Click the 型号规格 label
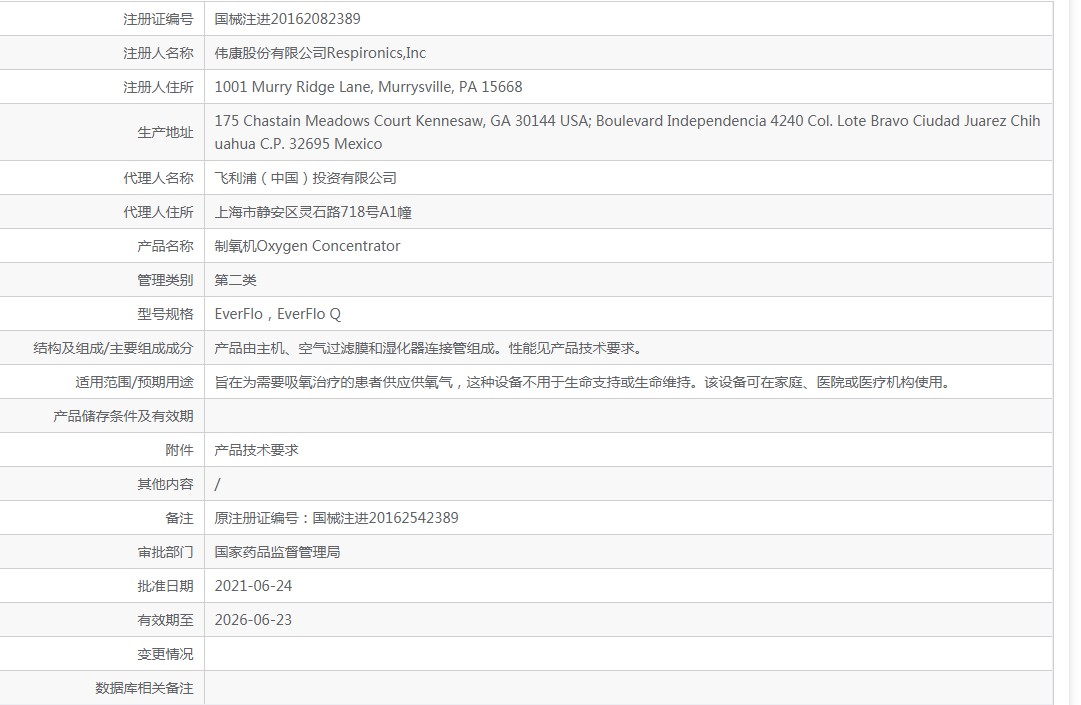Viewport: 1081px width, 705px height. tap(165, 314)
